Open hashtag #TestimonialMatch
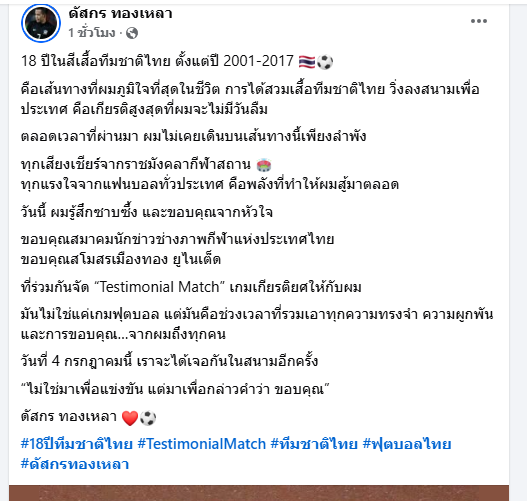 (x=202, y=444)
